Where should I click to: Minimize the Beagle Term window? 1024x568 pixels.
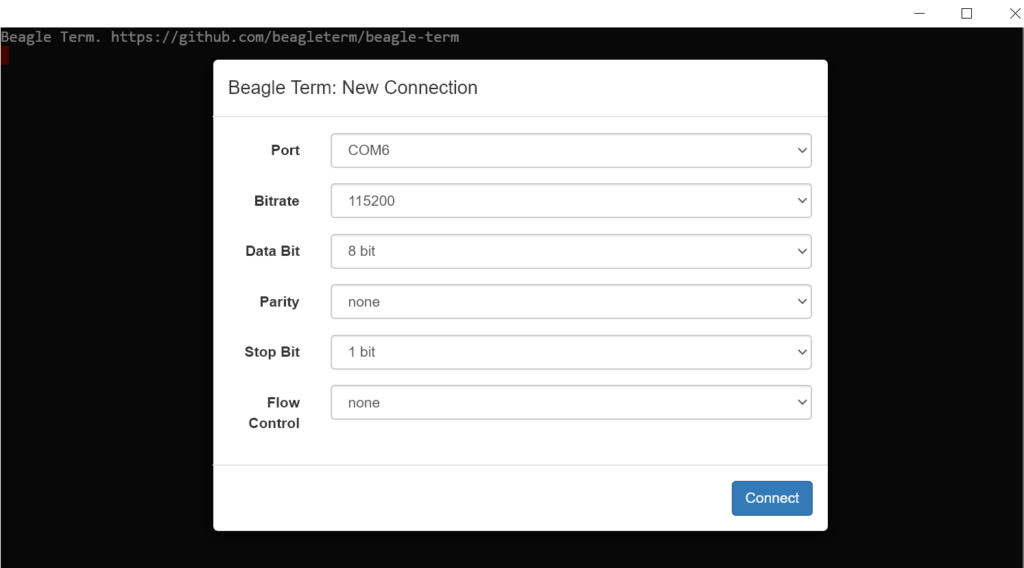point(919,13)
